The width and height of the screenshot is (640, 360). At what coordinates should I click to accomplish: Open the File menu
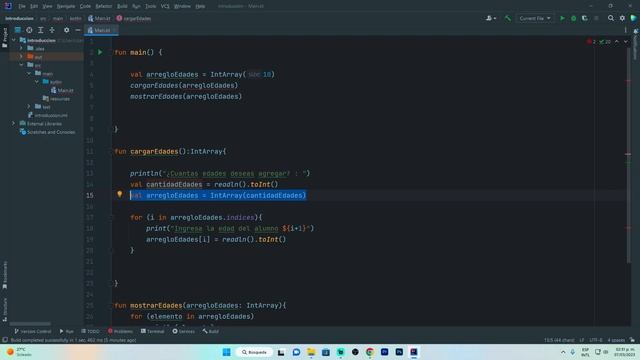click(22, 6)
